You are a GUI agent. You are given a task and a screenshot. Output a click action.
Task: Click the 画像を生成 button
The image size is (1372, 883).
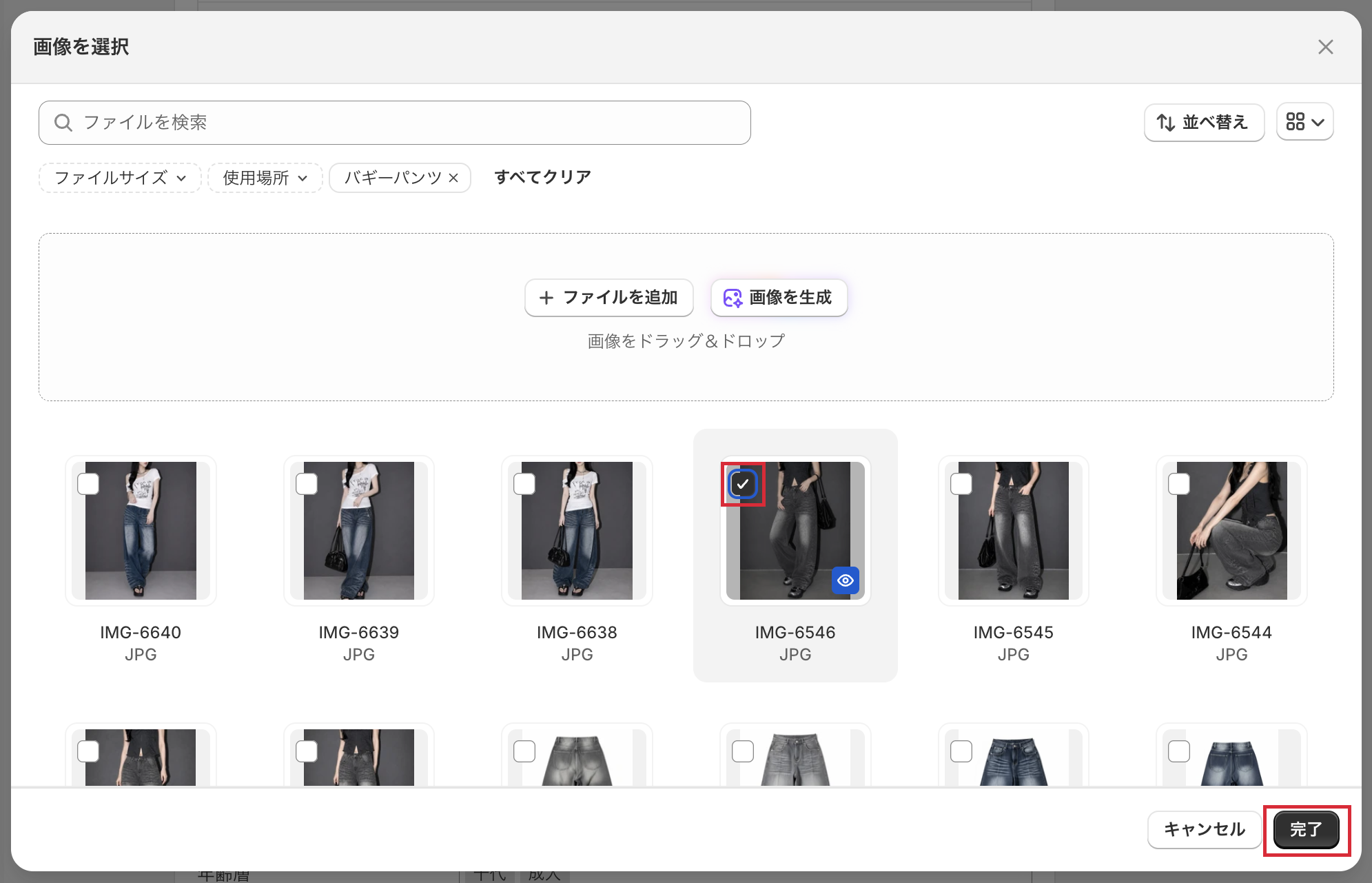[779, 298]
